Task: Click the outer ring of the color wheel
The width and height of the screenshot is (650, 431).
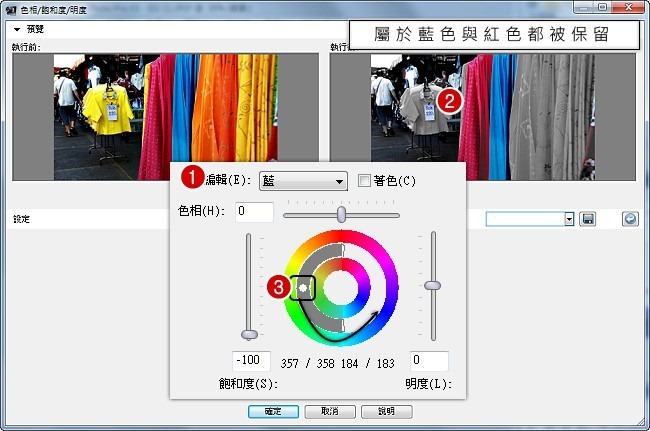Action: pos(390,287)
